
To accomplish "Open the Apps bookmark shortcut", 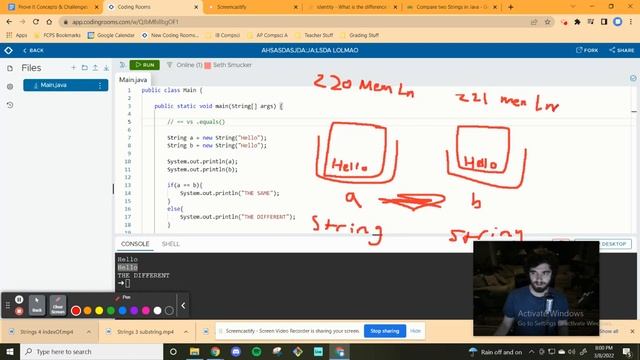I will [x=17, y=36].
